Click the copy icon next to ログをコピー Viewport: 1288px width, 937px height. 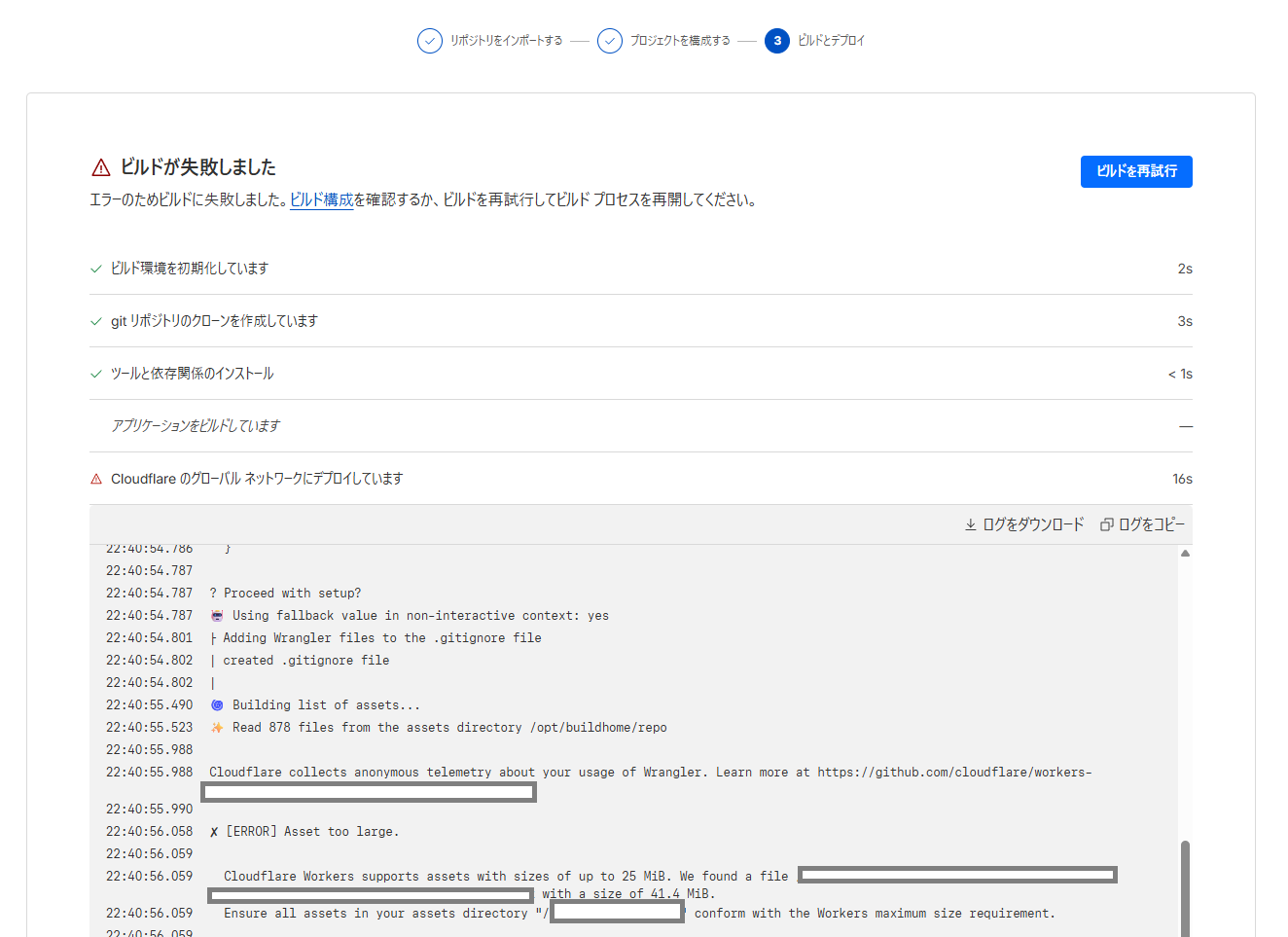tap(1107, 524)
